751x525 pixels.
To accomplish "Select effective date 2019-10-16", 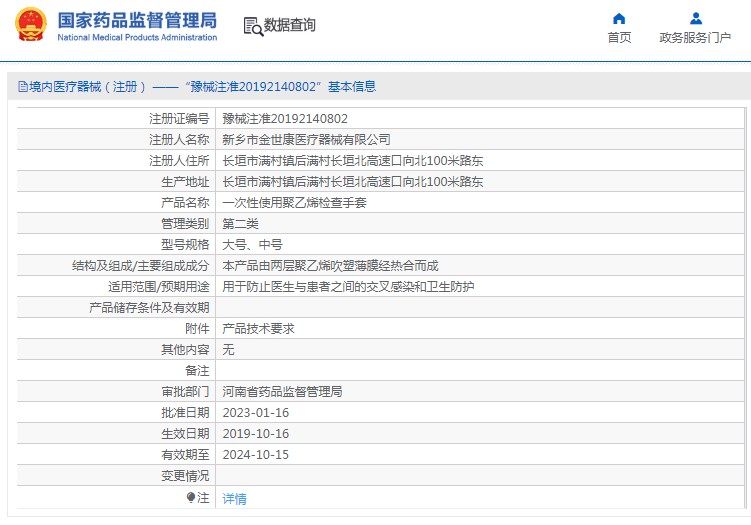I will click(256, 434).
